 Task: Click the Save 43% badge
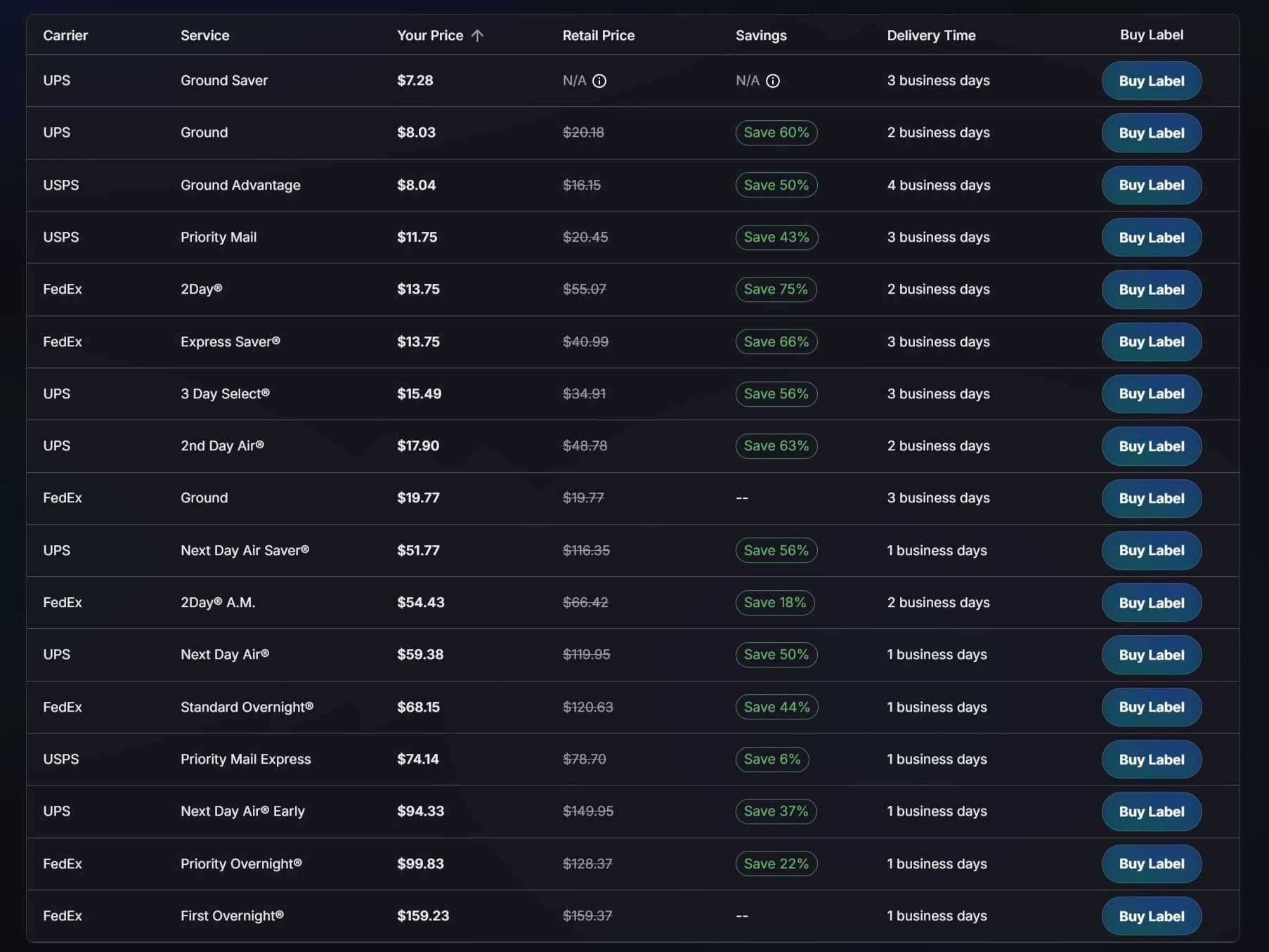pyautogui.click(x=776, y=237)
